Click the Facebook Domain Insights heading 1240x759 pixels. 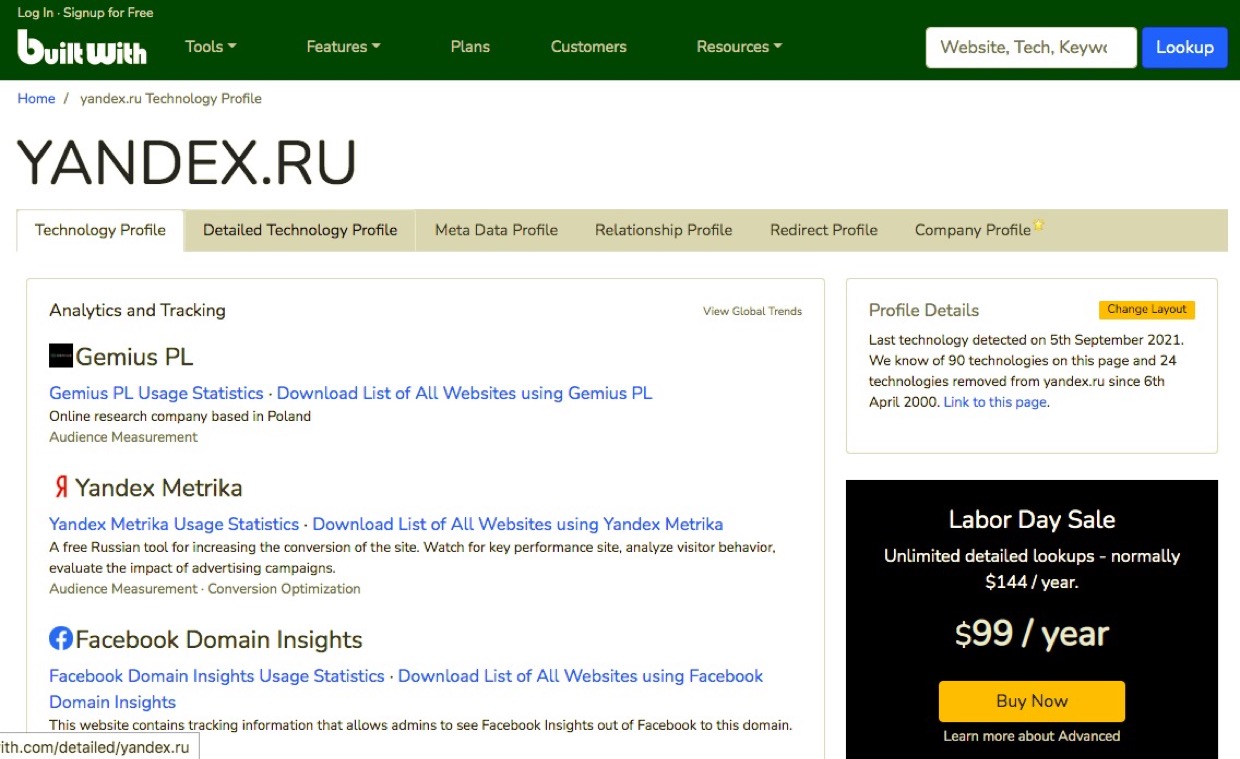219,640
